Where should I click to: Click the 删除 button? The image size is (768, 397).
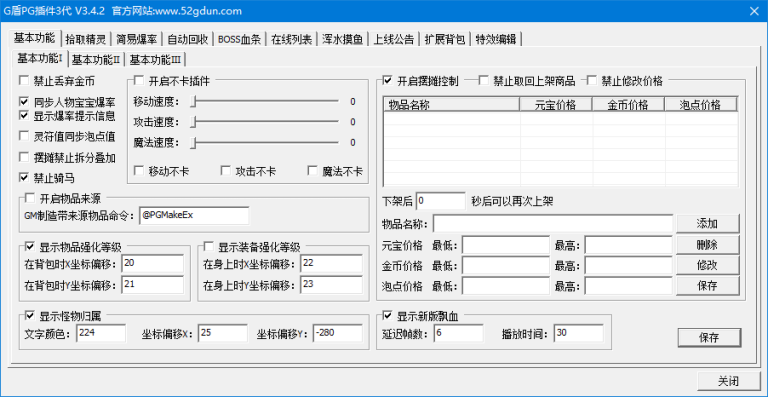coord(707,244)
